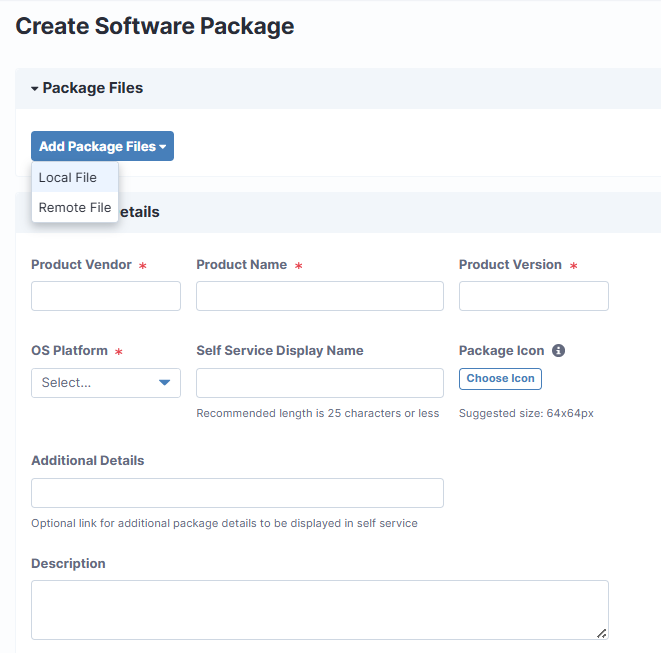The height and width of the screenshot is (653, 661).
Task: Toggle the partially hidden Package Details header
Action: [x=138, y=212]
